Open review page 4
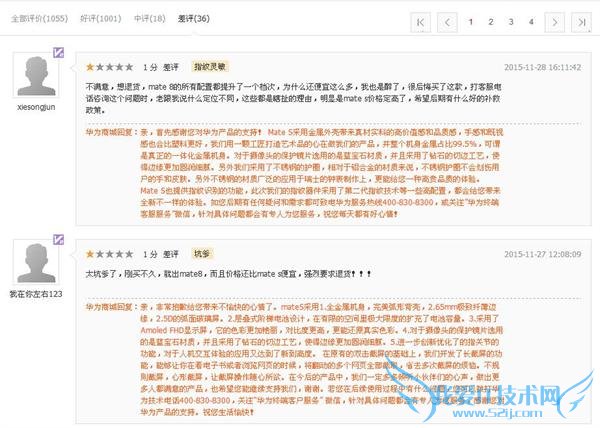The image size is (600, 428). 531,22
